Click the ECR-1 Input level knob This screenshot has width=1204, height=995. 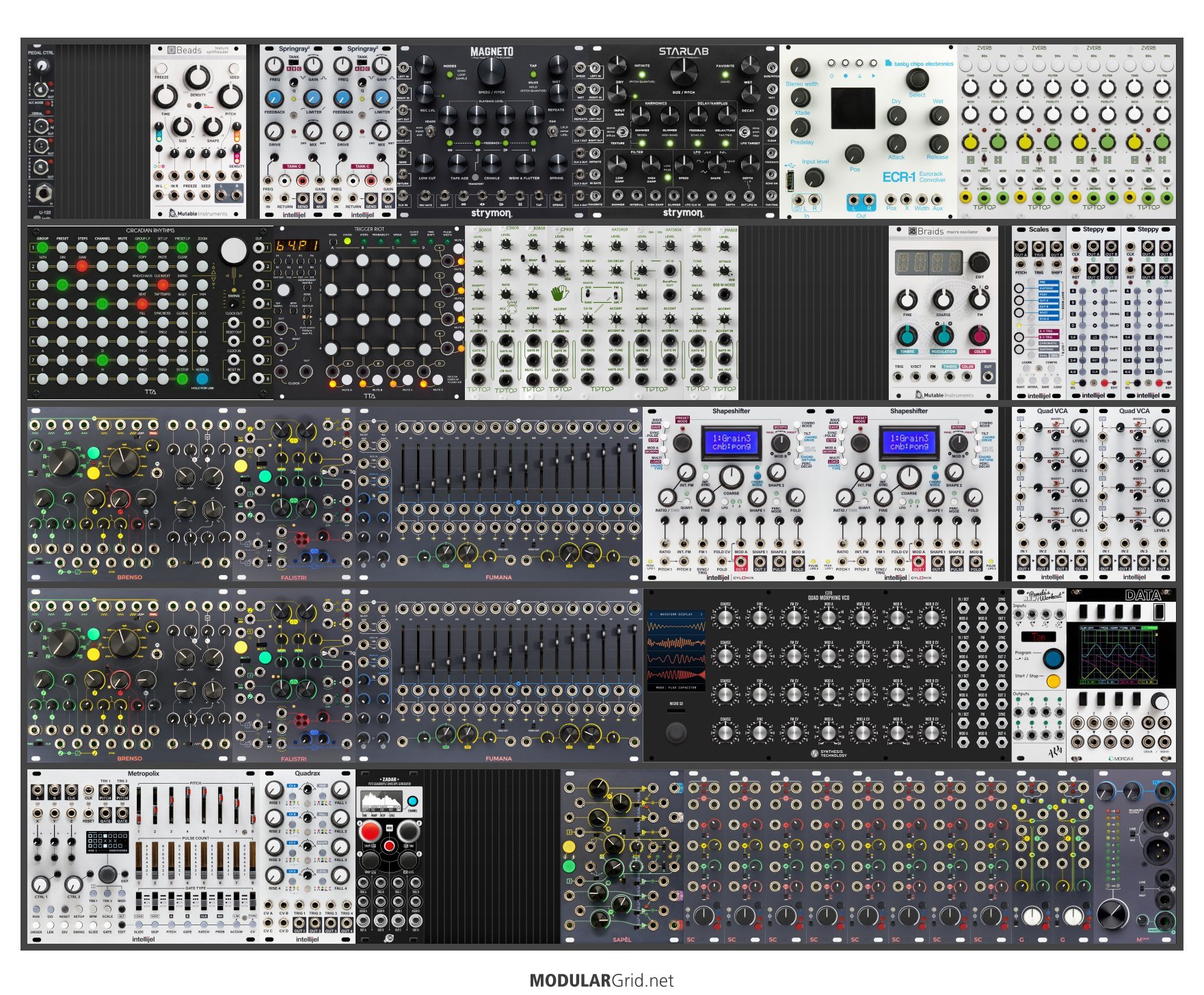814,177
